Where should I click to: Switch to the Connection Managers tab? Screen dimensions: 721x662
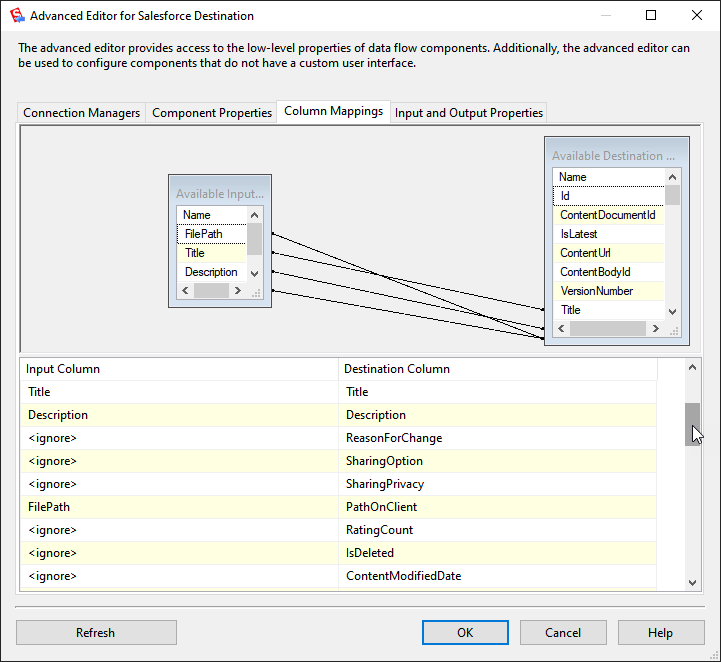tap(82, 113)
